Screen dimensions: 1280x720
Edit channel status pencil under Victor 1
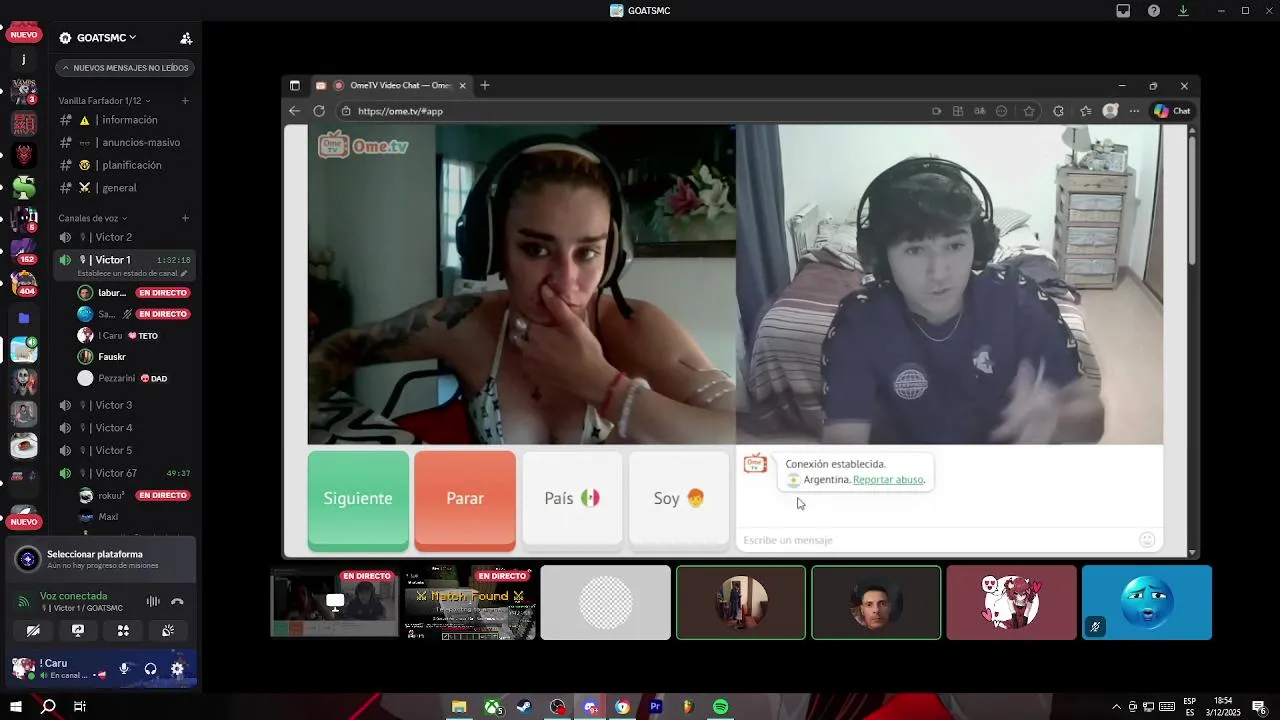183,273
